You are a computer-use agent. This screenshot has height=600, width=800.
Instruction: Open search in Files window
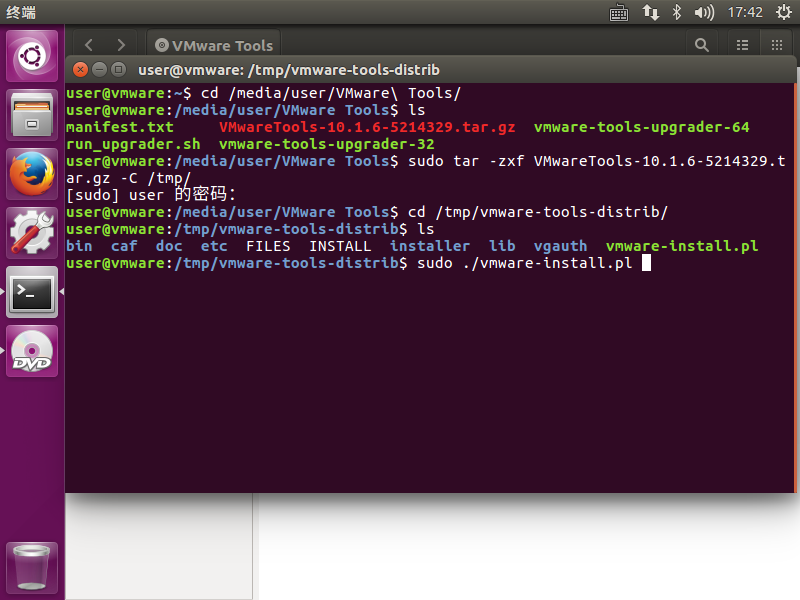coord(702,45)
